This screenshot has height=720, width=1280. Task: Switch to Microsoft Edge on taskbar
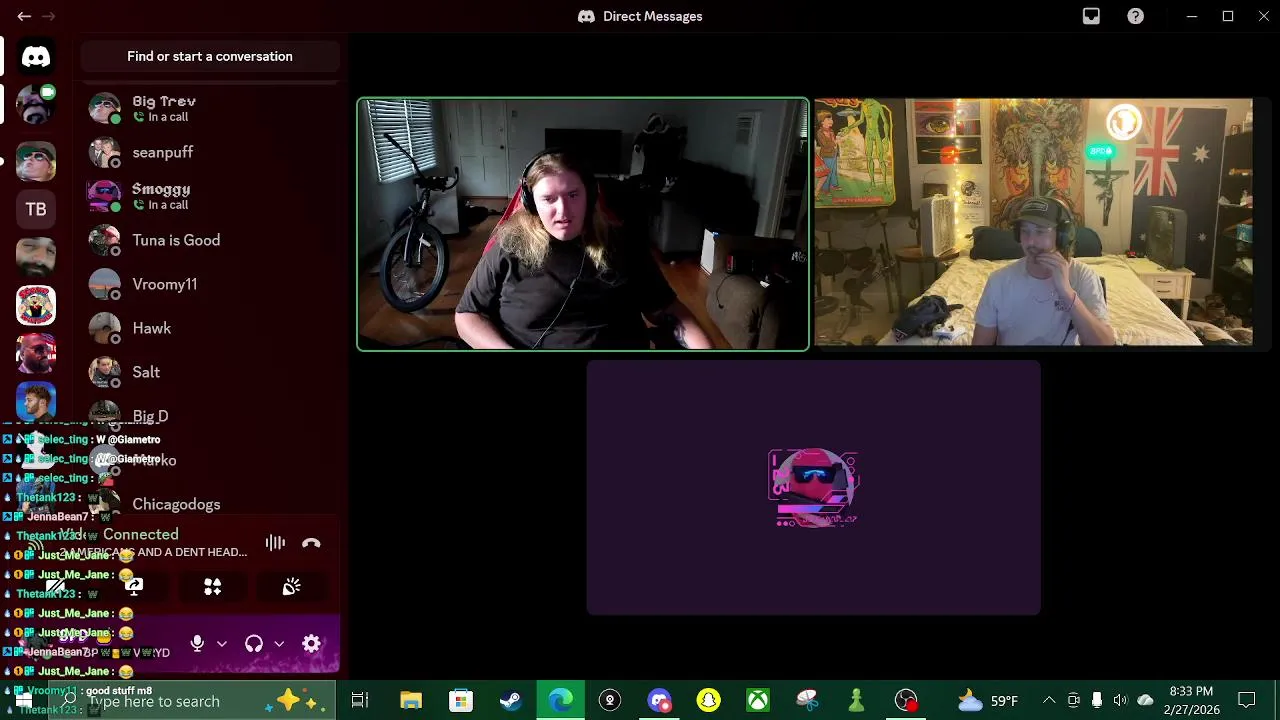click(560, 701)
